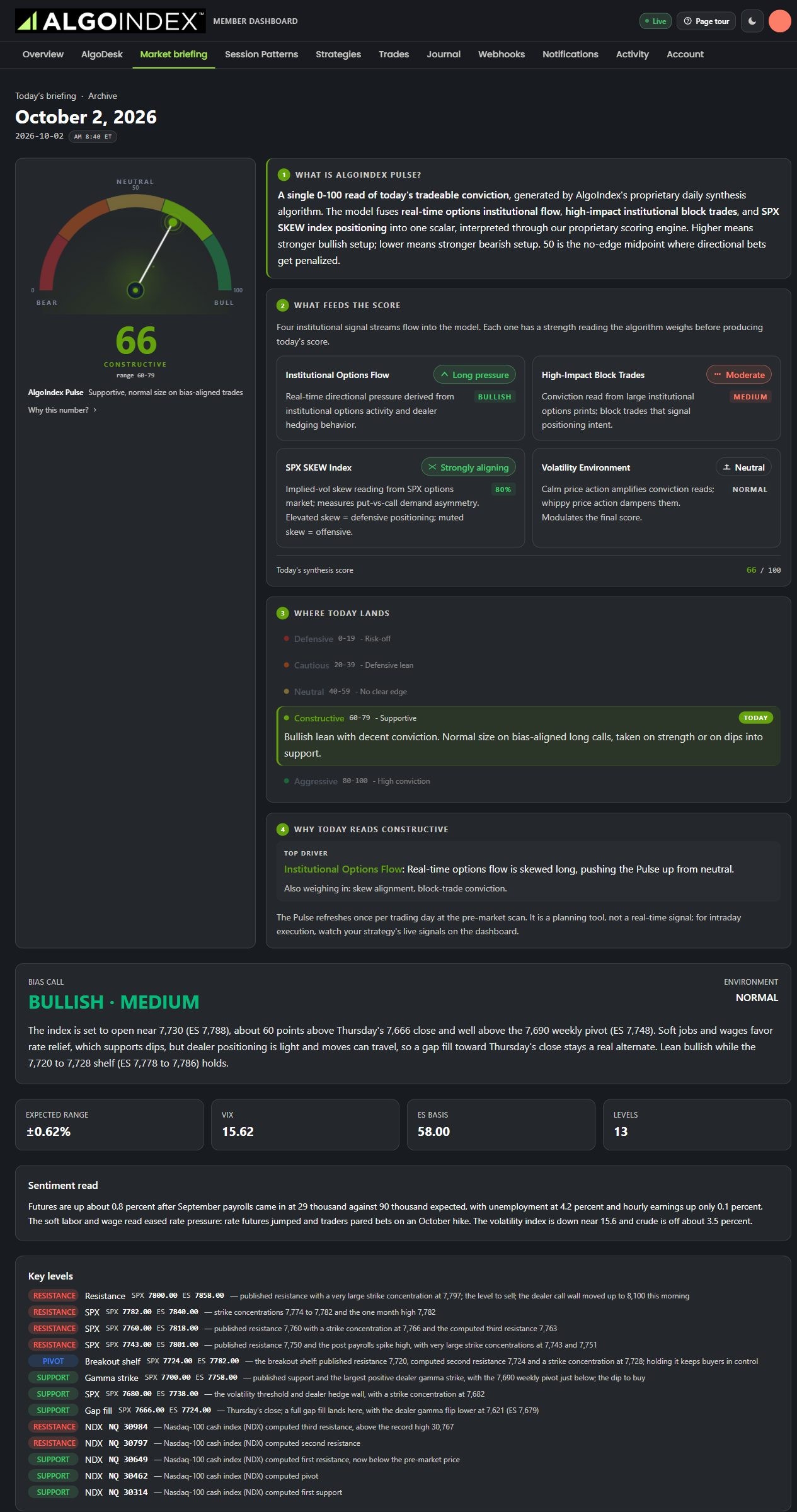Click the gauge needle pivot
Screen dimensions: 797x1512
point(135,290)
